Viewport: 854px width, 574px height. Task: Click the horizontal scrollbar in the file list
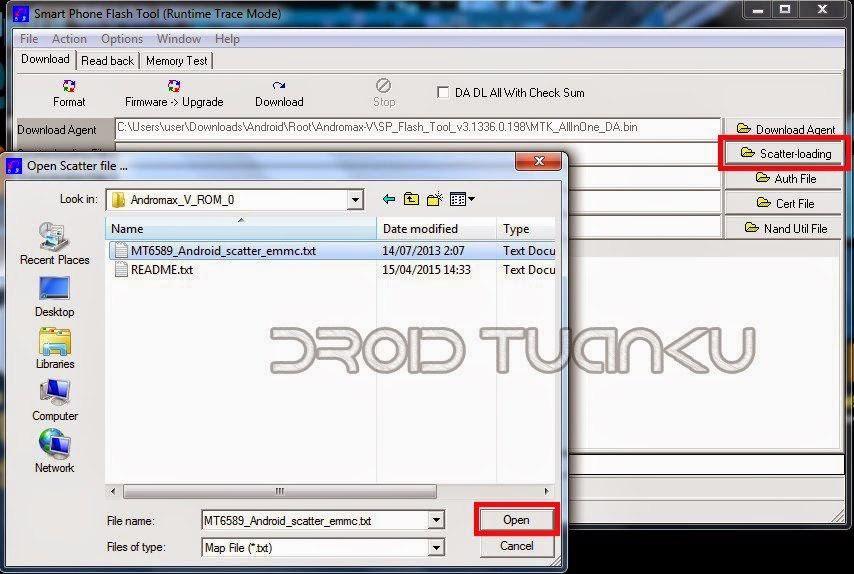(x=279, y=491)
